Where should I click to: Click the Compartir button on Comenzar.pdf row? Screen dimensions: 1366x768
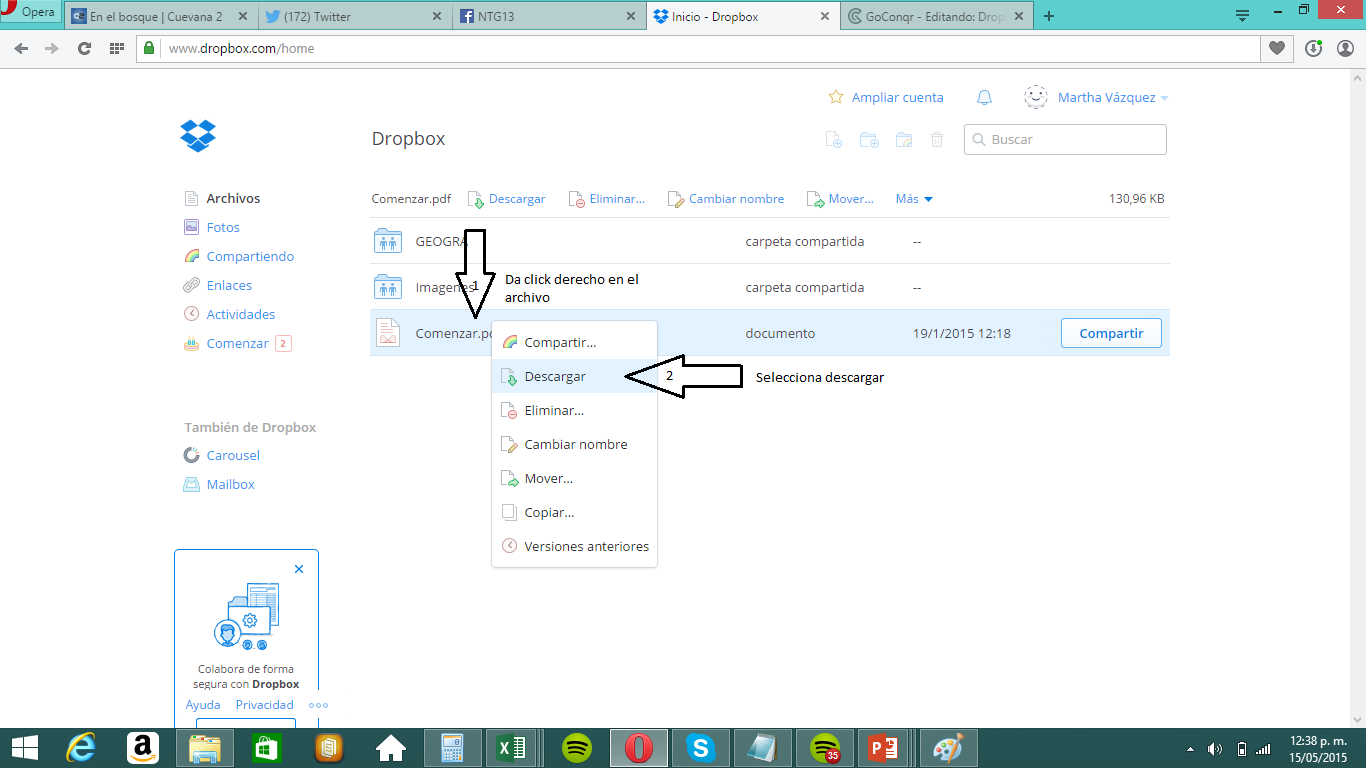click(x=1110, y=333)
